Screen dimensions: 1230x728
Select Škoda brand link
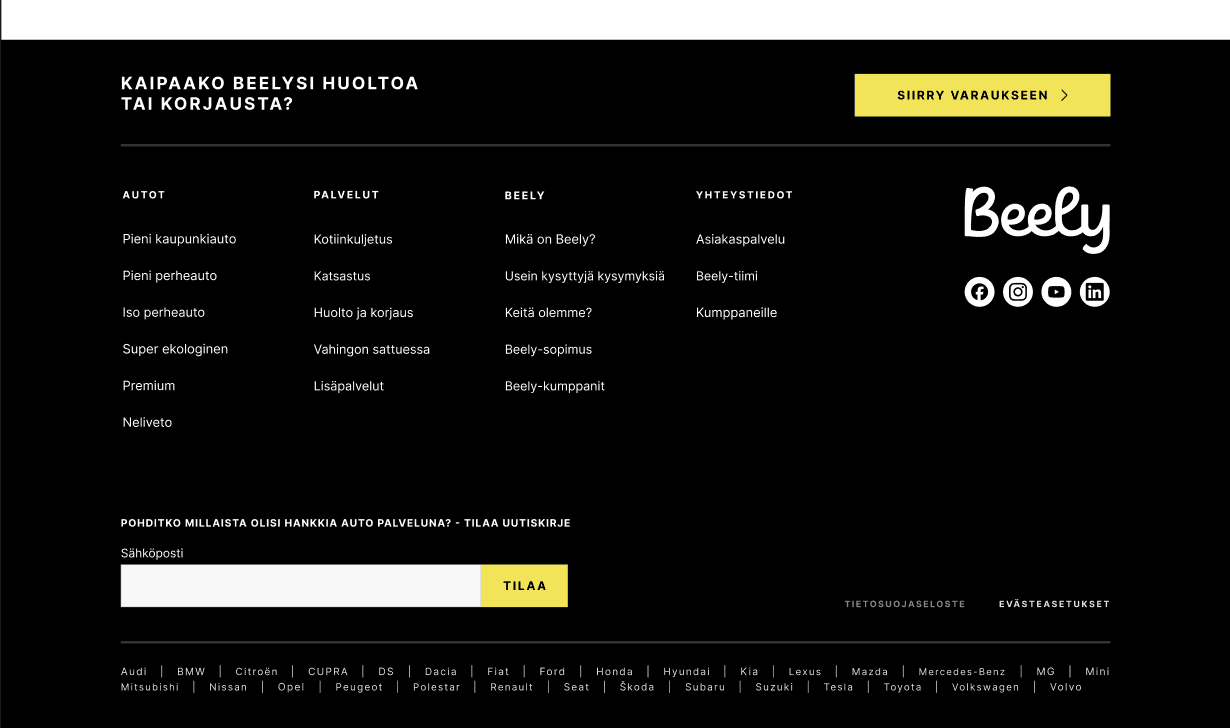[x=637, y=687]
